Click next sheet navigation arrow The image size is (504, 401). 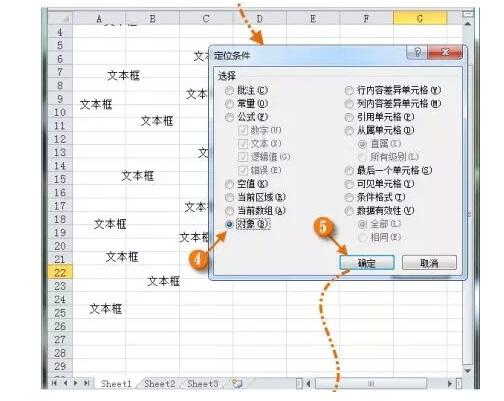[x=76, y=383]
